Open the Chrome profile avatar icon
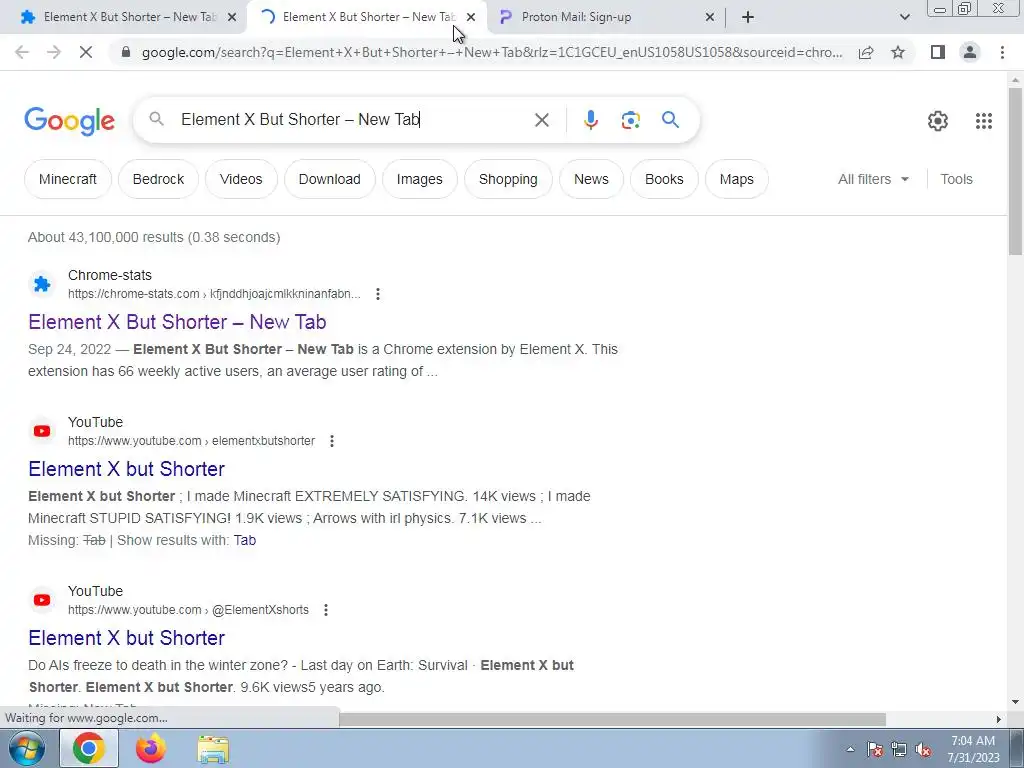This screenshot has width=1024, height=768. pos(970,52)
